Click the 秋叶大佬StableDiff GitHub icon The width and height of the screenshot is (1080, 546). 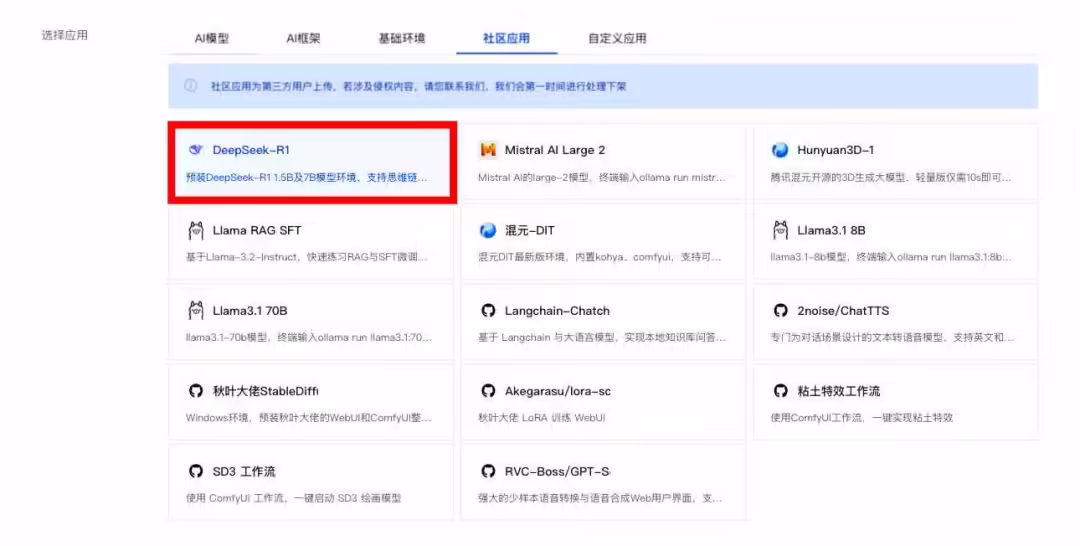196,390
